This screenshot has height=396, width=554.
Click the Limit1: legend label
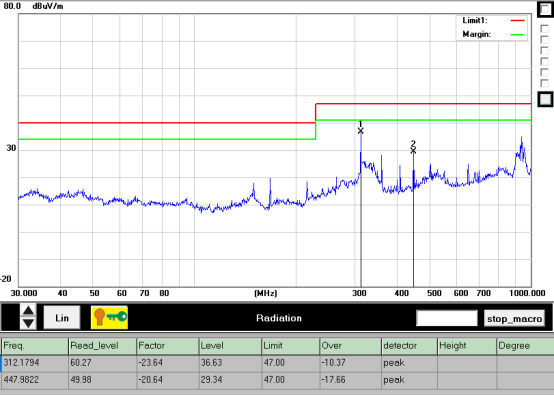475,20
